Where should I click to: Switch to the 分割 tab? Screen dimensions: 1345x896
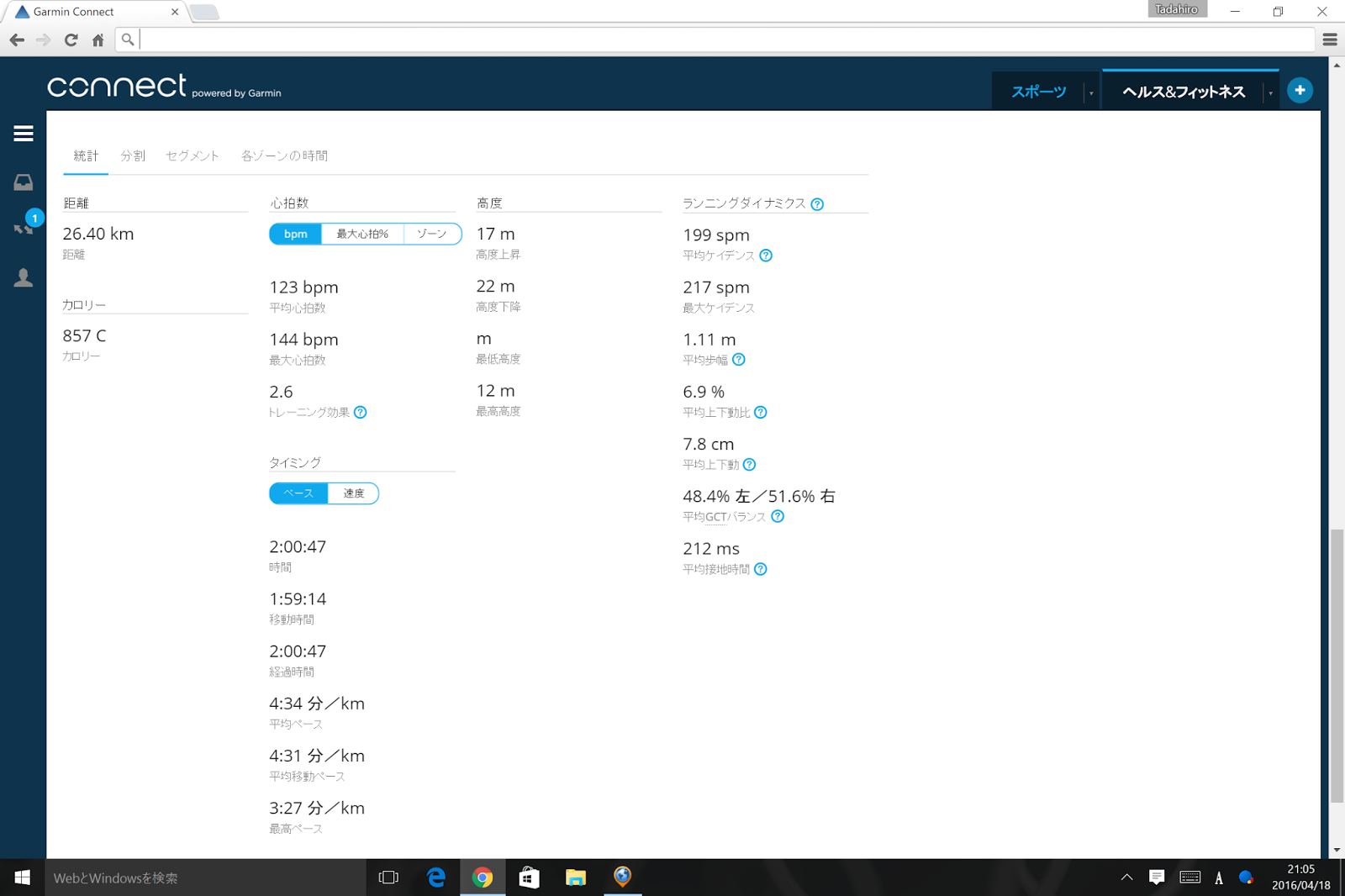[133, 155]
